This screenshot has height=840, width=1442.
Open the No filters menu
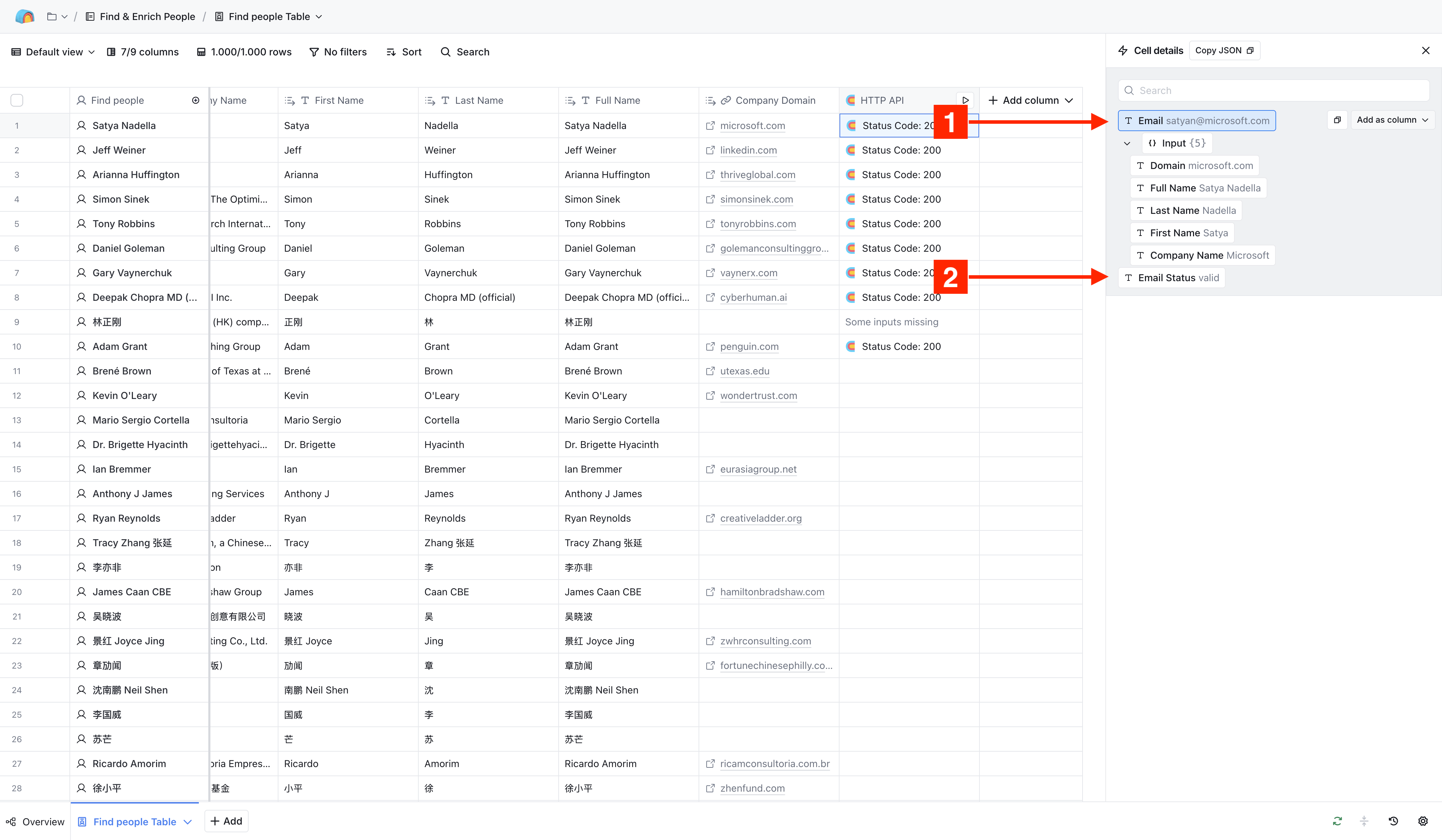(338, 52)
